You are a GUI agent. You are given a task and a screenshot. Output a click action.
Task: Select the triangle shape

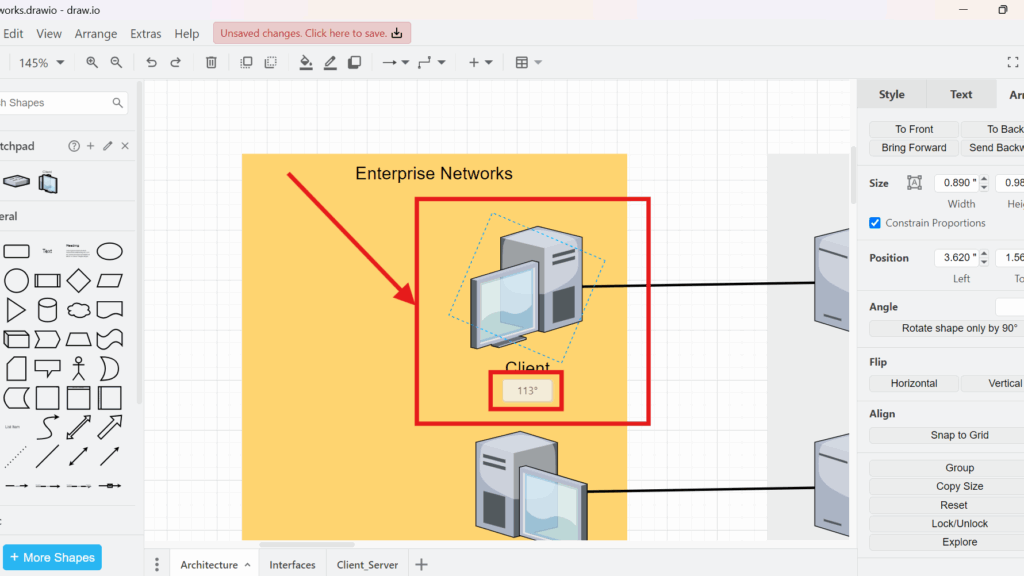coord(16,310)
